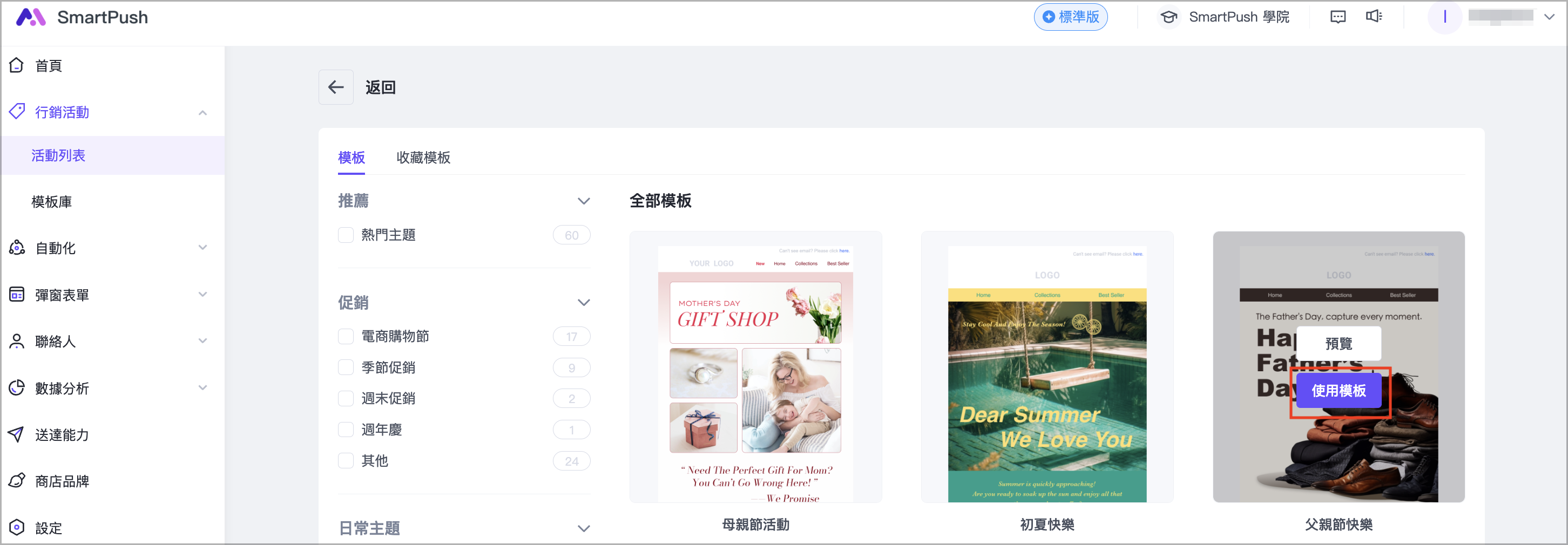Click the 設定 settings icon
The width and height of the screenshot is (1568, 545).
click(17, 527)
